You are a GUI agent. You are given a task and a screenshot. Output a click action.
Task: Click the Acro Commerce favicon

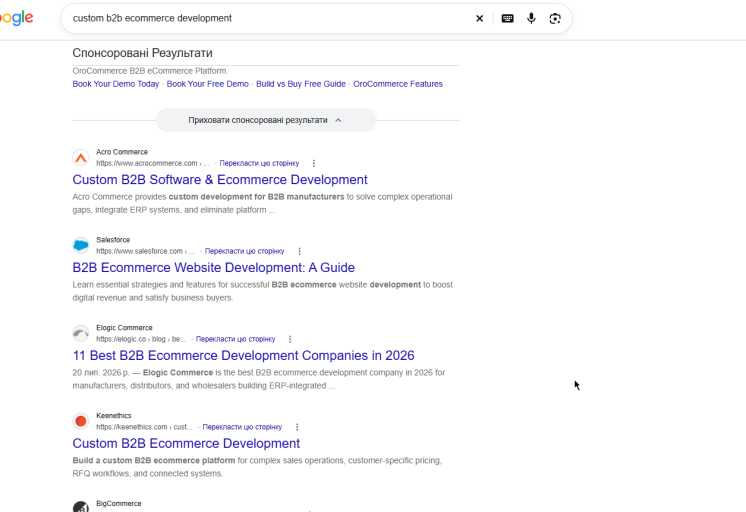tap(81, 158)
